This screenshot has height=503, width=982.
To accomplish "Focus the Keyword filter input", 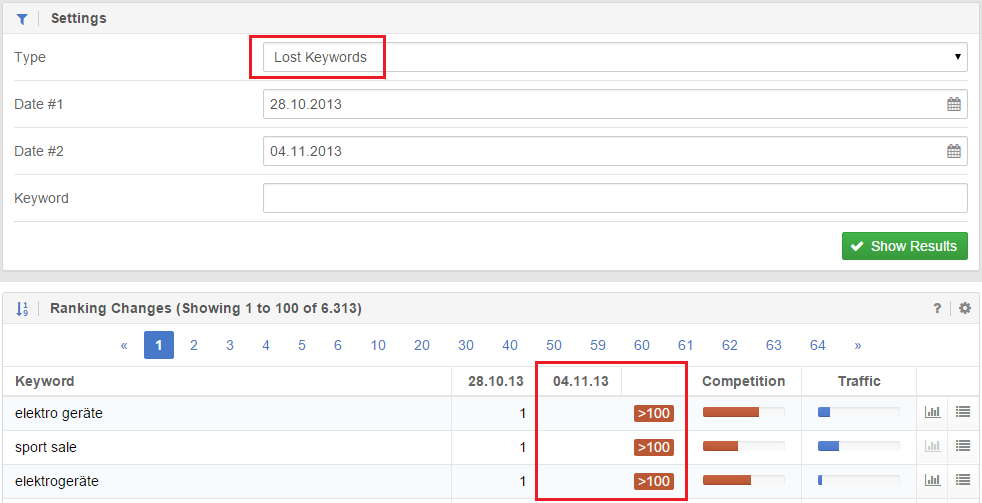I will tap(615, 198).
